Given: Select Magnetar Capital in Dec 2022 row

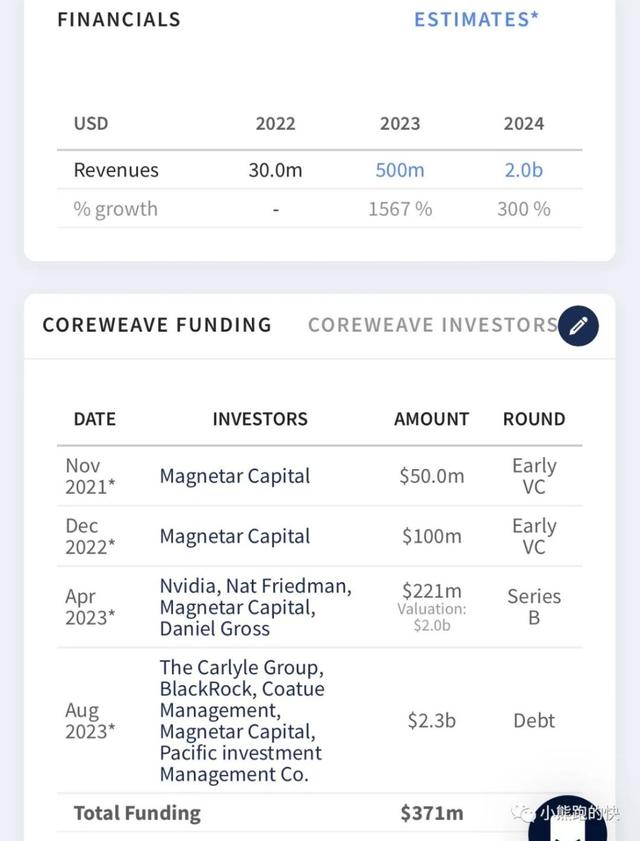Looking at the screenshot, I should (235, 536).
